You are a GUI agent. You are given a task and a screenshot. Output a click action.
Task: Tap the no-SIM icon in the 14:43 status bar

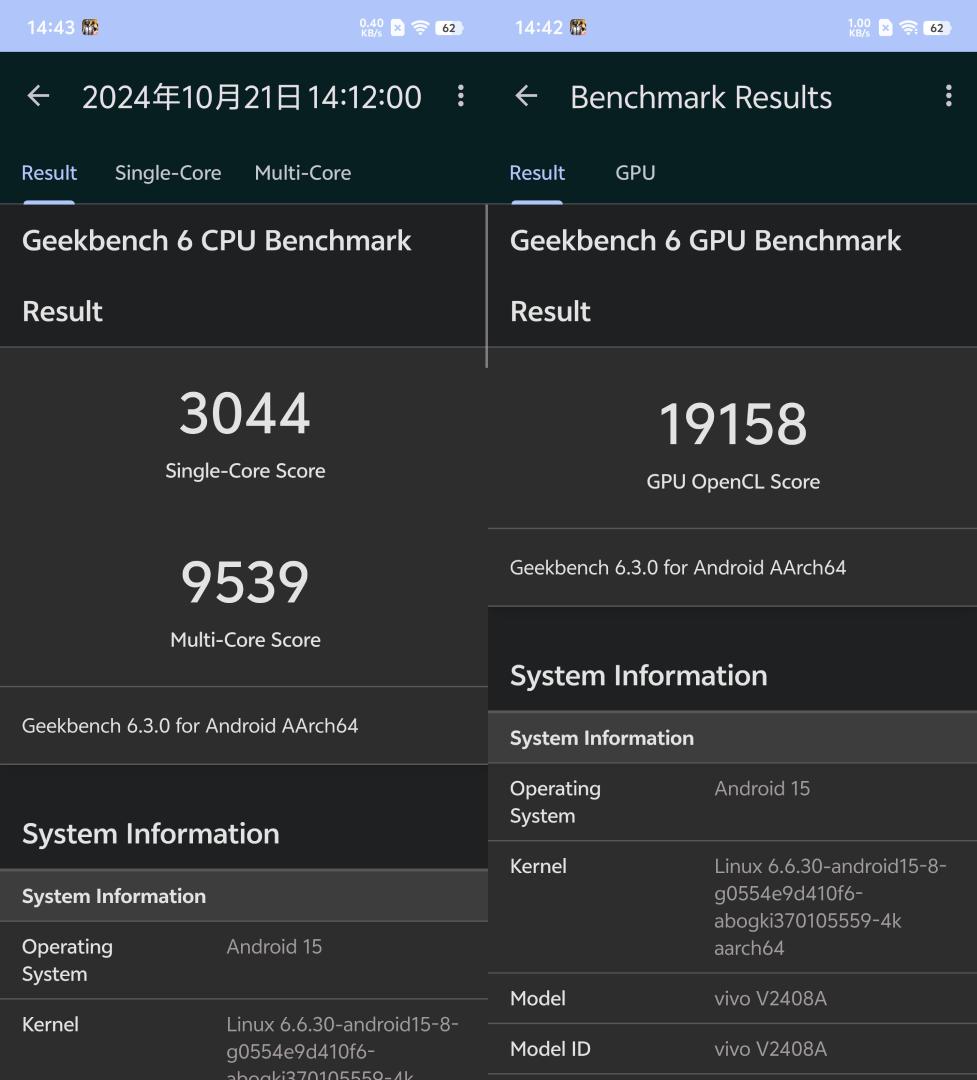398,28
